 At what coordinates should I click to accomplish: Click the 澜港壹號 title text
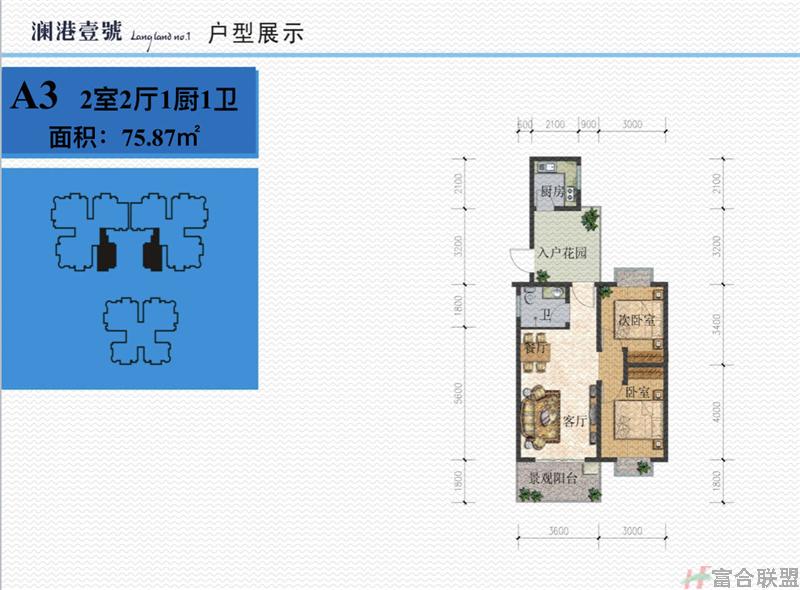[77, 31]
